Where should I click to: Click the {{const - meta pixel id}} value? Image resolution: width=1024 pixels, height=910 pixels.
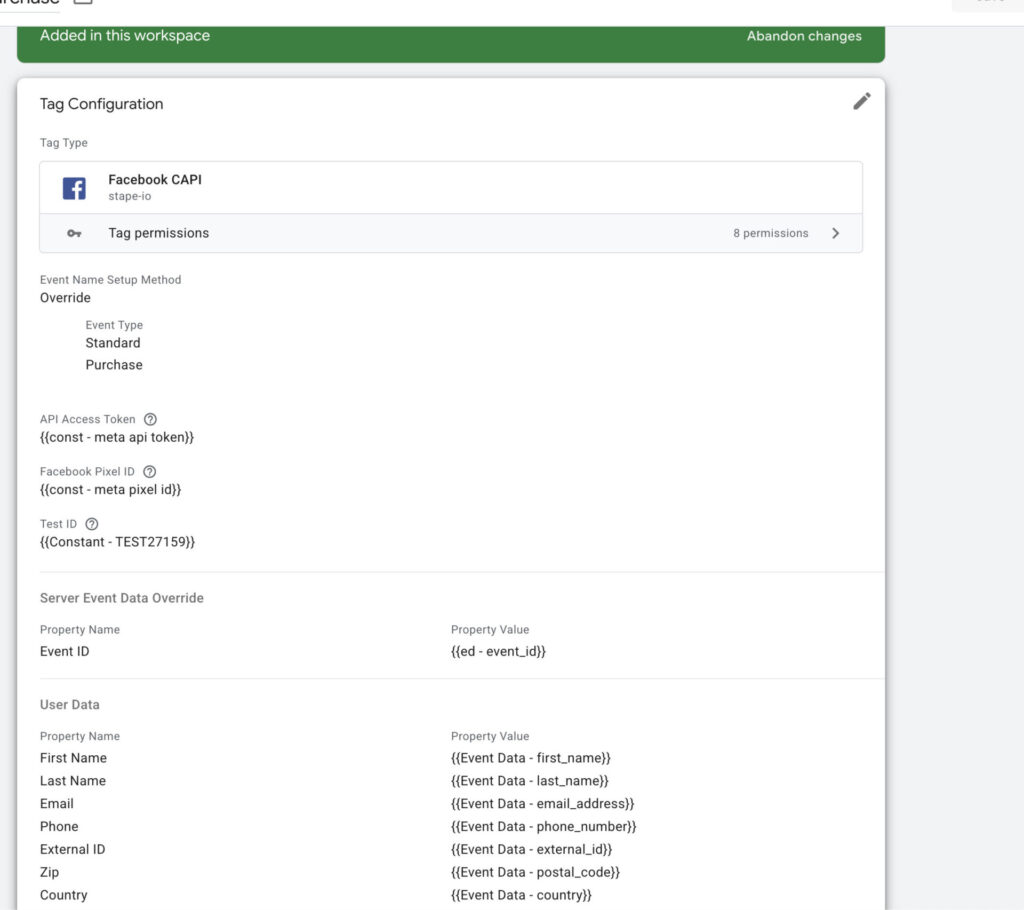point(110,490)
